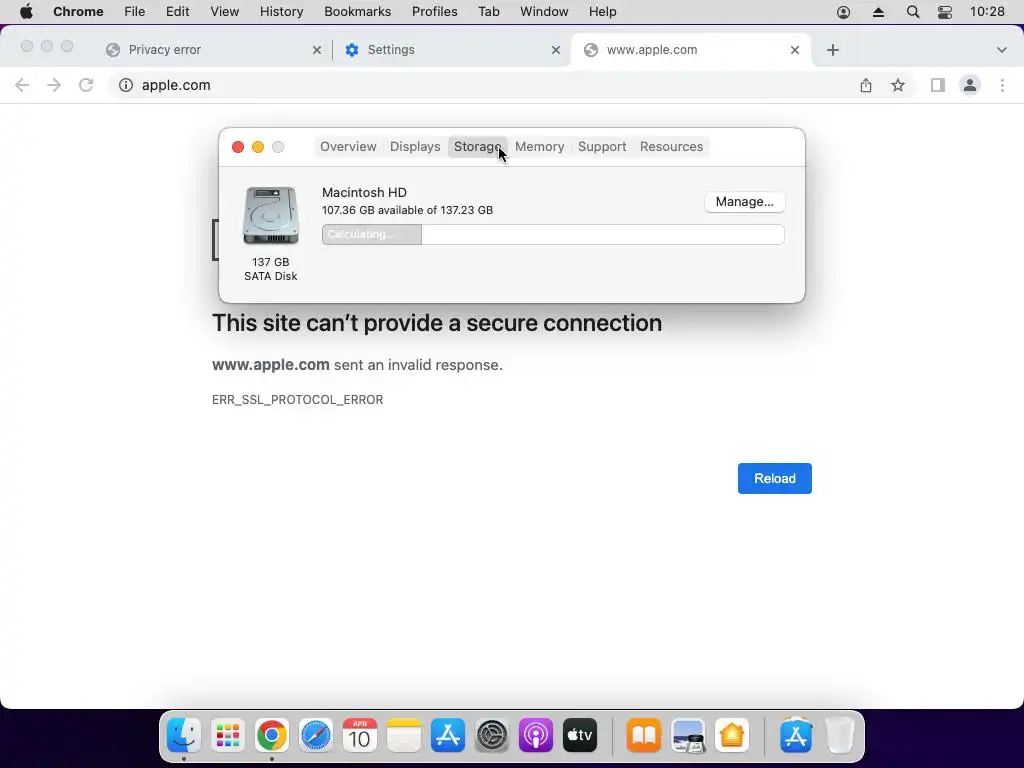Close the Settings tab

(556, 50)
